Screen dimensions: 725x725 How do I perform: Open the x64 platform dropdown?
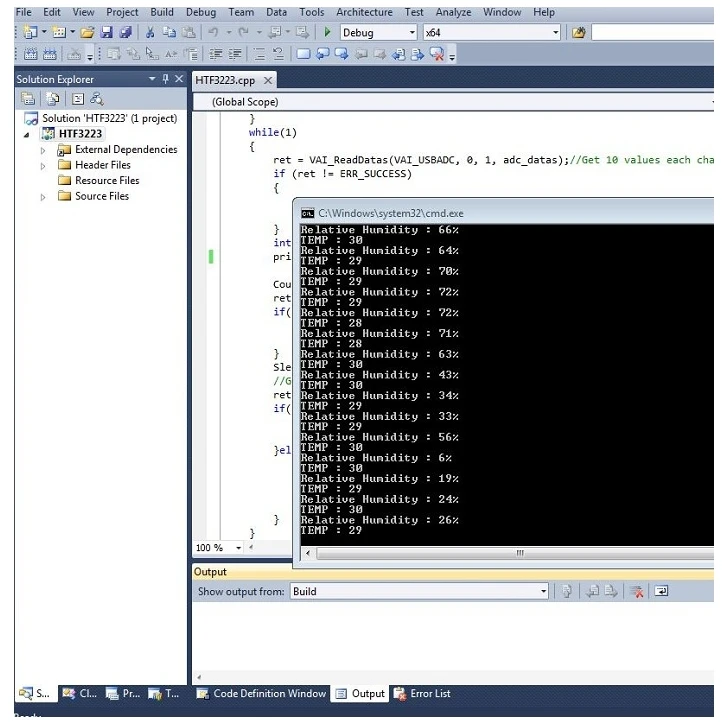pos(555,33)
